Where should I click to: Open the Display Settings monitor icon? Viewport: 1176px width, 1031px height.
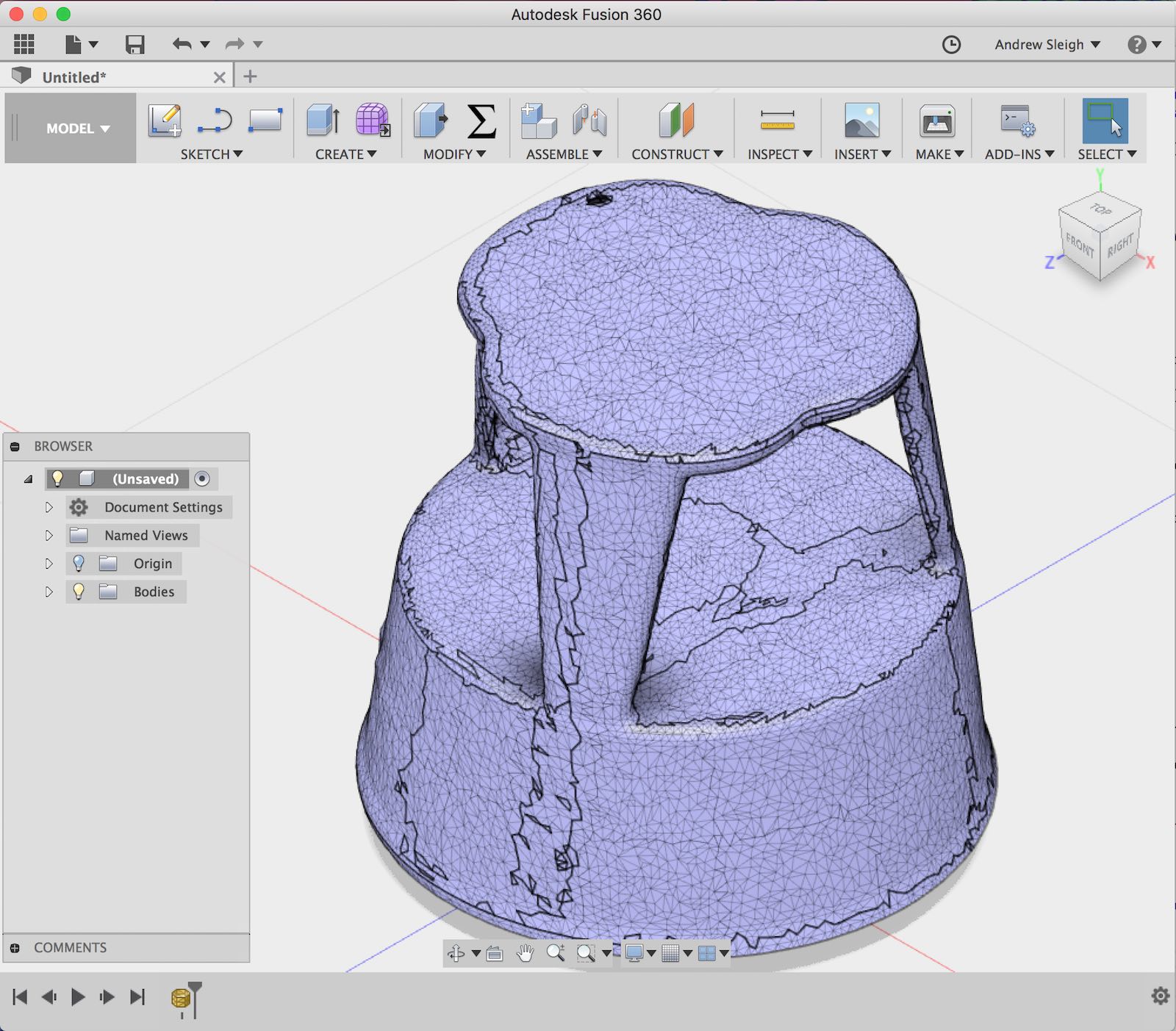point(634,953)
